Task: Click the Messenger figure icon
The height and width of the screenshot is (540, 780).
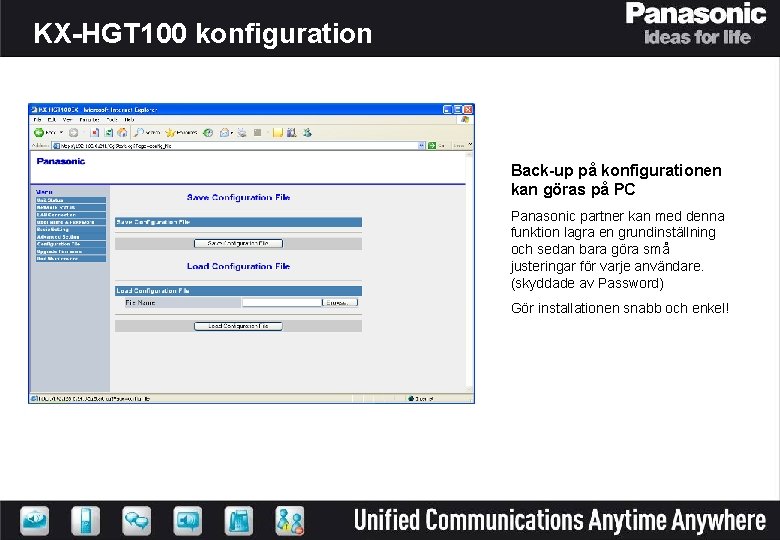Action: 307,132
